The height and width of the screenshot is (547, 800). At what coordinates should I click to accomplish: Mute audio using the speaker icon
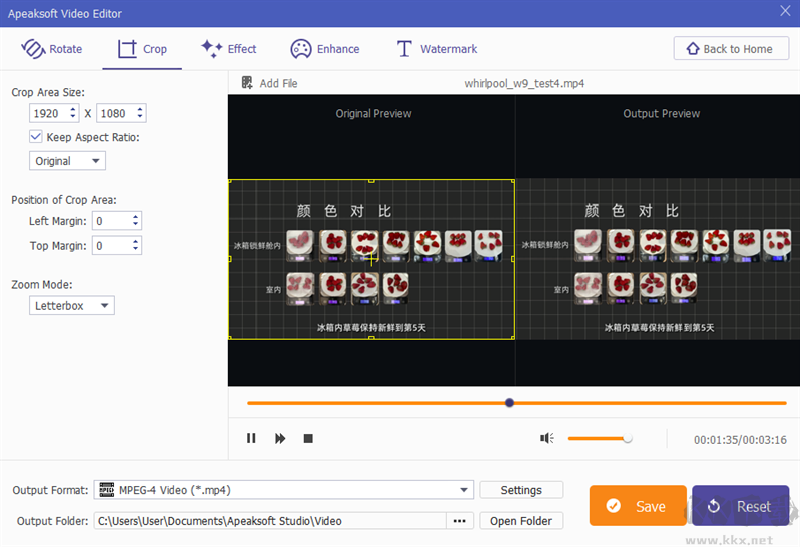(x=547, y=438)
